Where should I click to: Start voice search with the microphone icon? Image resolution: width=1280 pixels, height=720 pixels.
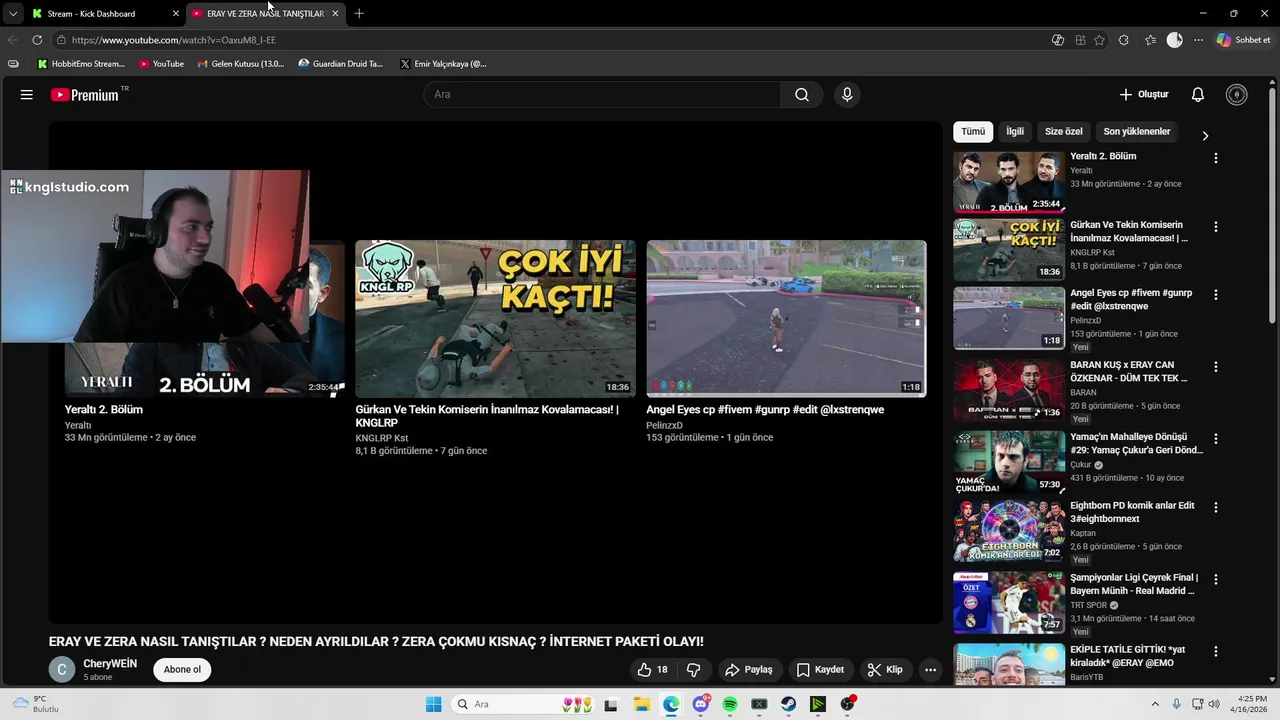[847, 95]
